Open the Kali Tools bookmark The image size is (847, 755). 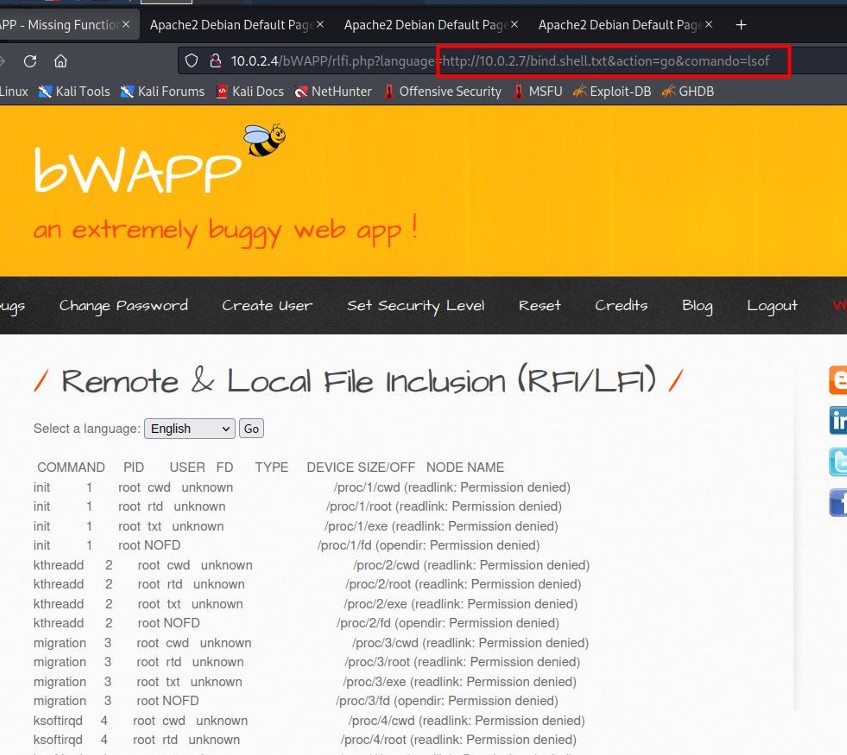pos(74,91)
